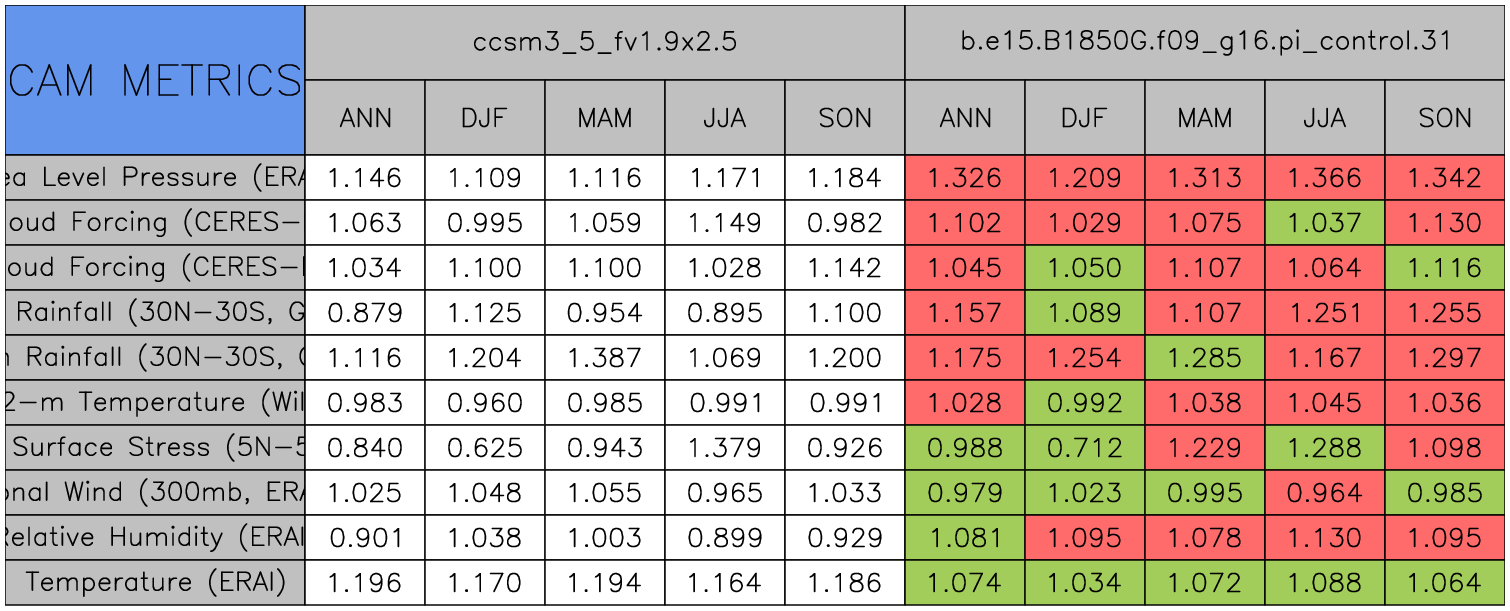The height and width of the screenshot is (611, 1510).
Task: Click the CAM METRICS header cell
Action: 155,80
